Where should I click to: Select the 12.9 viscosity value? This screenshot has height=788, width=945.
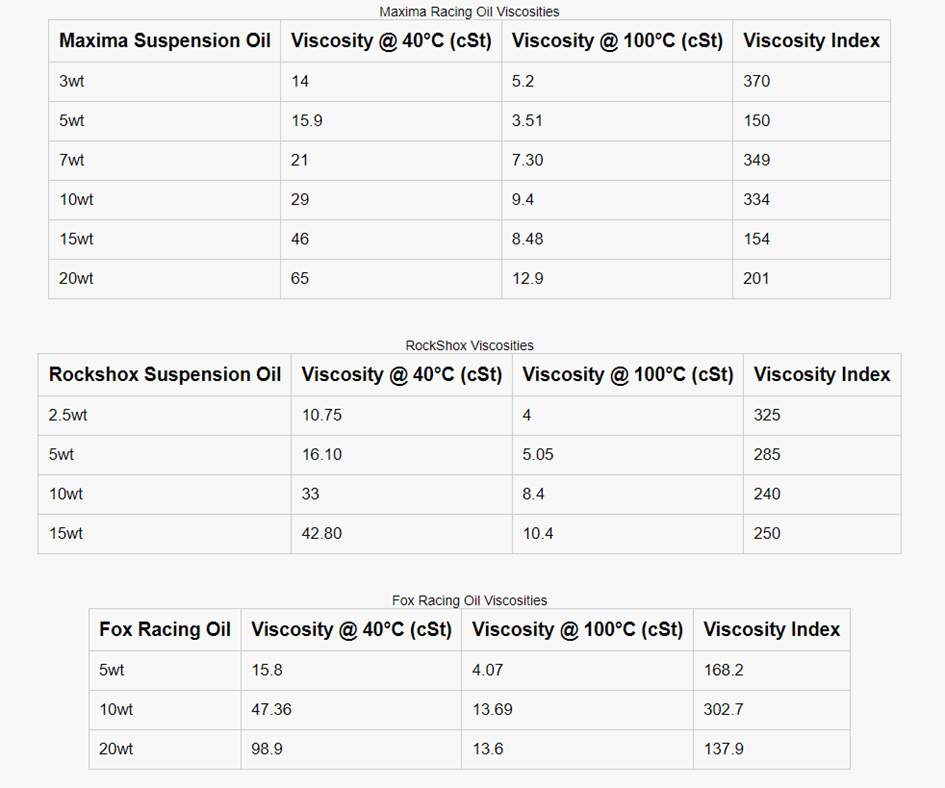527,278
